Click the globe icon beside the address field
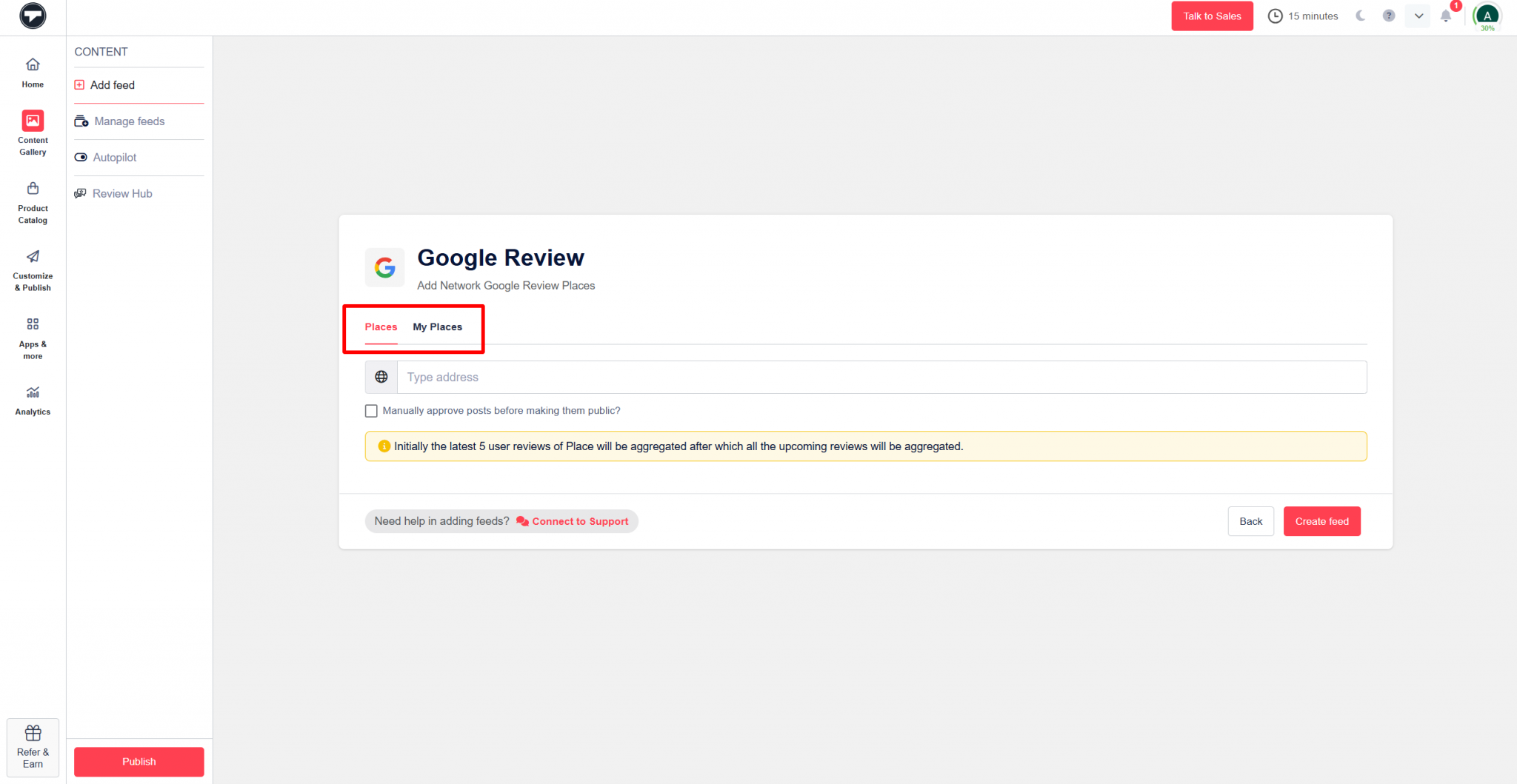Viewport: 1517px width, 784px height. pyautogui.click(x=381, y=377)
